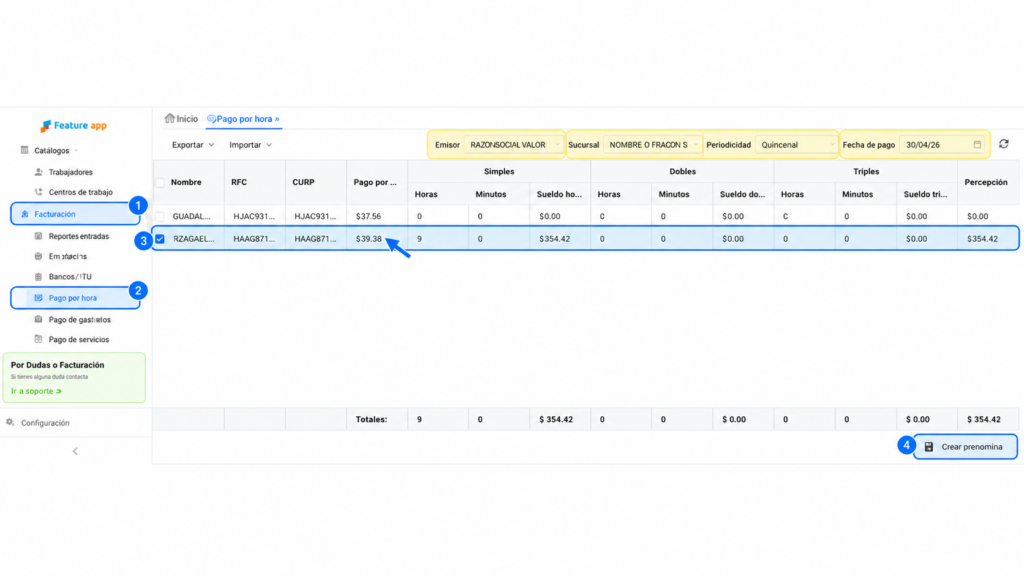Click the save icon on Crear prenomina

pos(929,447)
